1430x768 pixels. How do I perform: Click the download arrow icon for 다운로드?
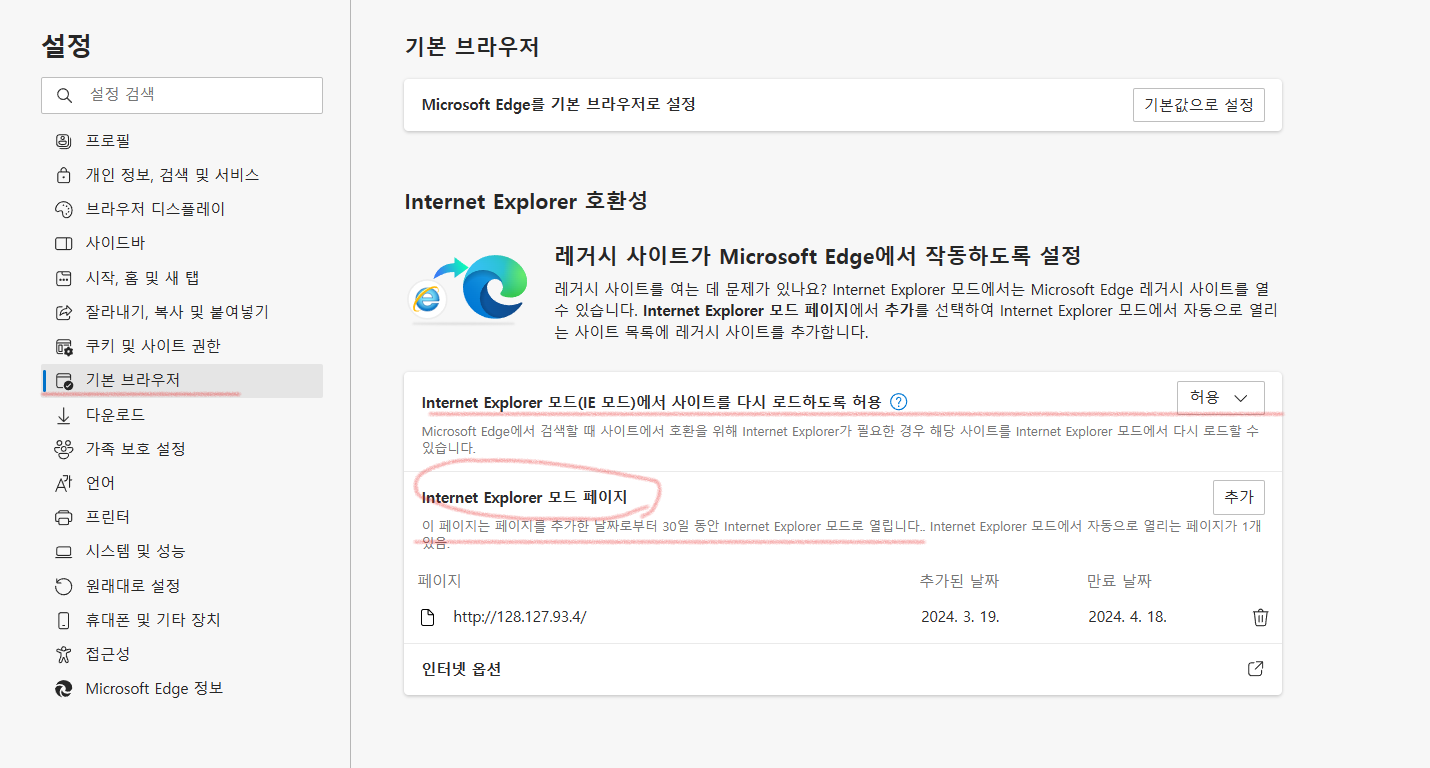64,415
